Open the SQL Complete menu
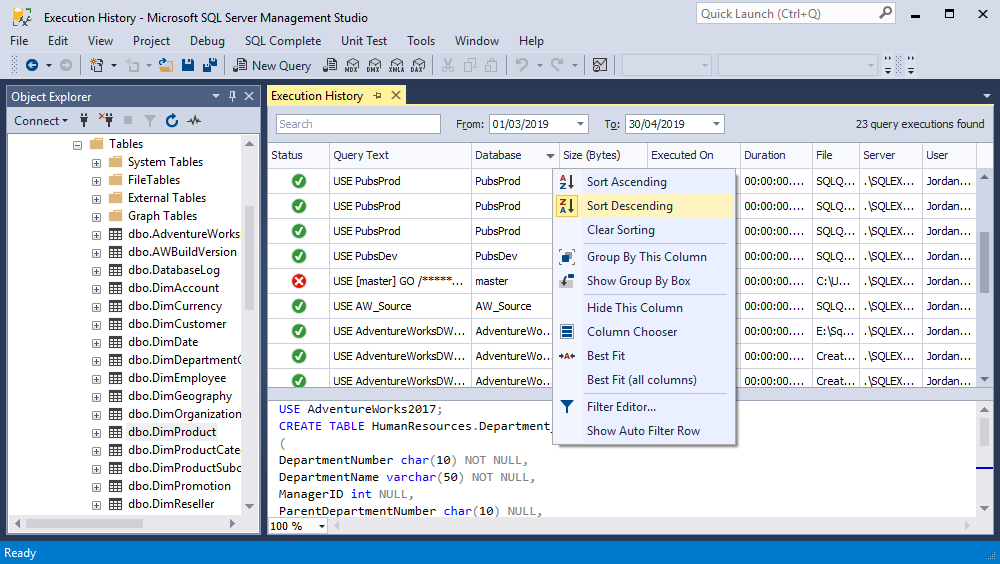The image size is (1000, 564). (x=283, y=41)
